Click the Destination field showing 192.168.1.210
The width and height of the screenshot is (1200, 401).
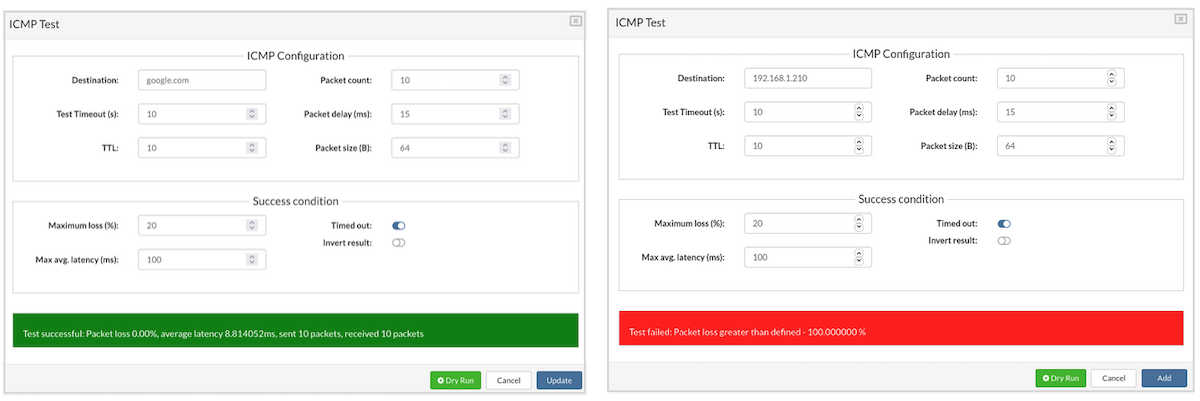point(807,78)
